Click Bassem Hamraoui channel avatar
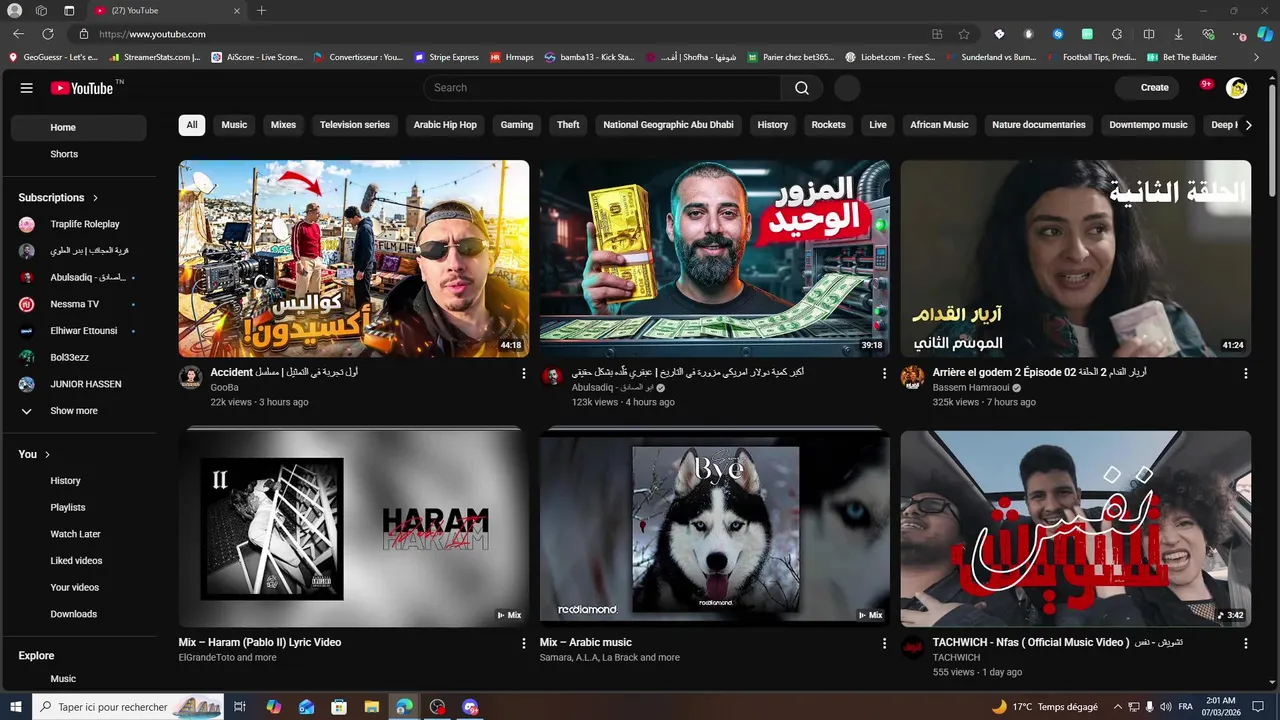Viewport: 1280px width, 720px height. [x=912, y=377]
